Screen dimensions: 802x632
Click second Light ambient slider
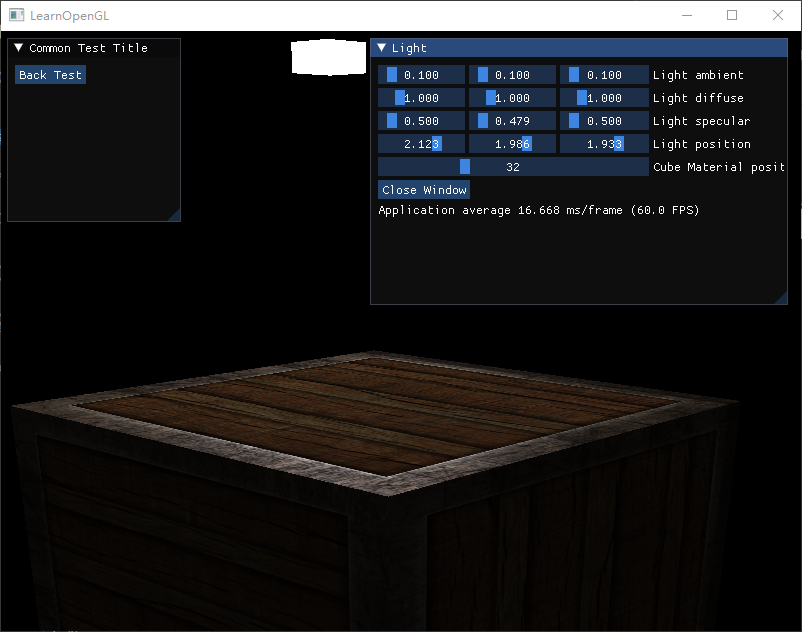coord(512,75)
